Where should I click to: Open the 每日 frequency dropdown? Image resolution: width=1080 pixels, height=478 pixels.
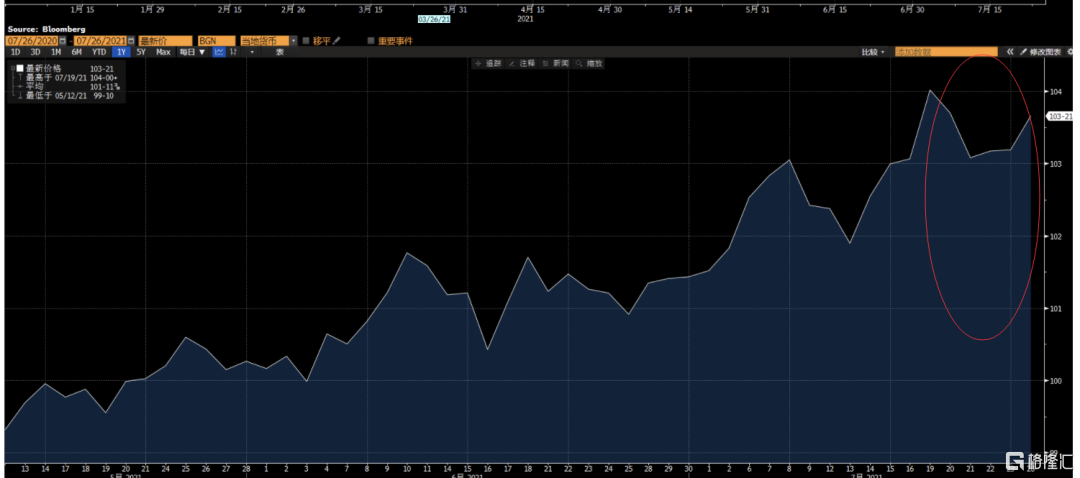191,52
